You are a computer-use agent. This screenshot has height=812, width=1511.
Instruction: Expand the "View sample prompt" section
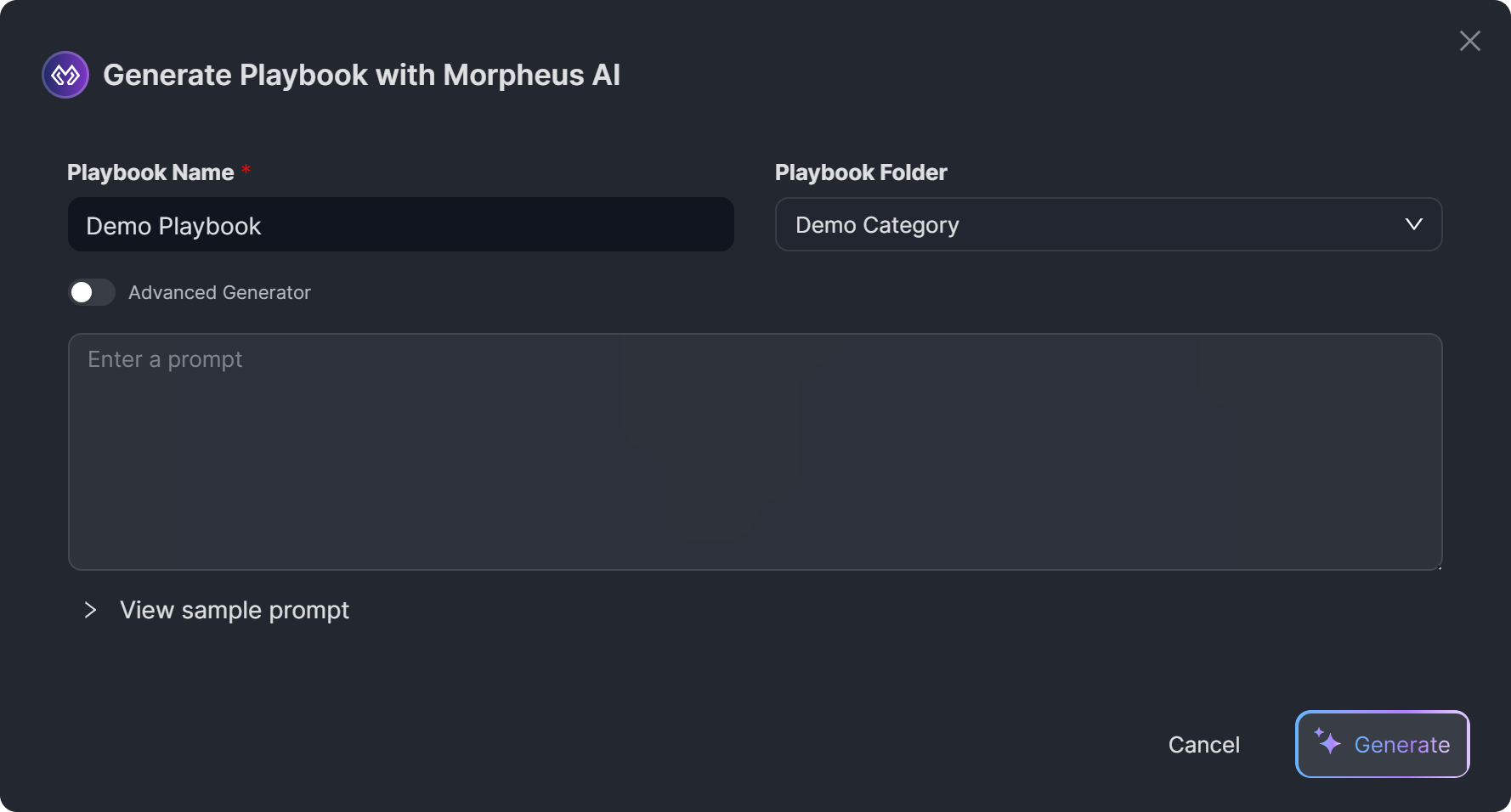[x=235, y=610]
